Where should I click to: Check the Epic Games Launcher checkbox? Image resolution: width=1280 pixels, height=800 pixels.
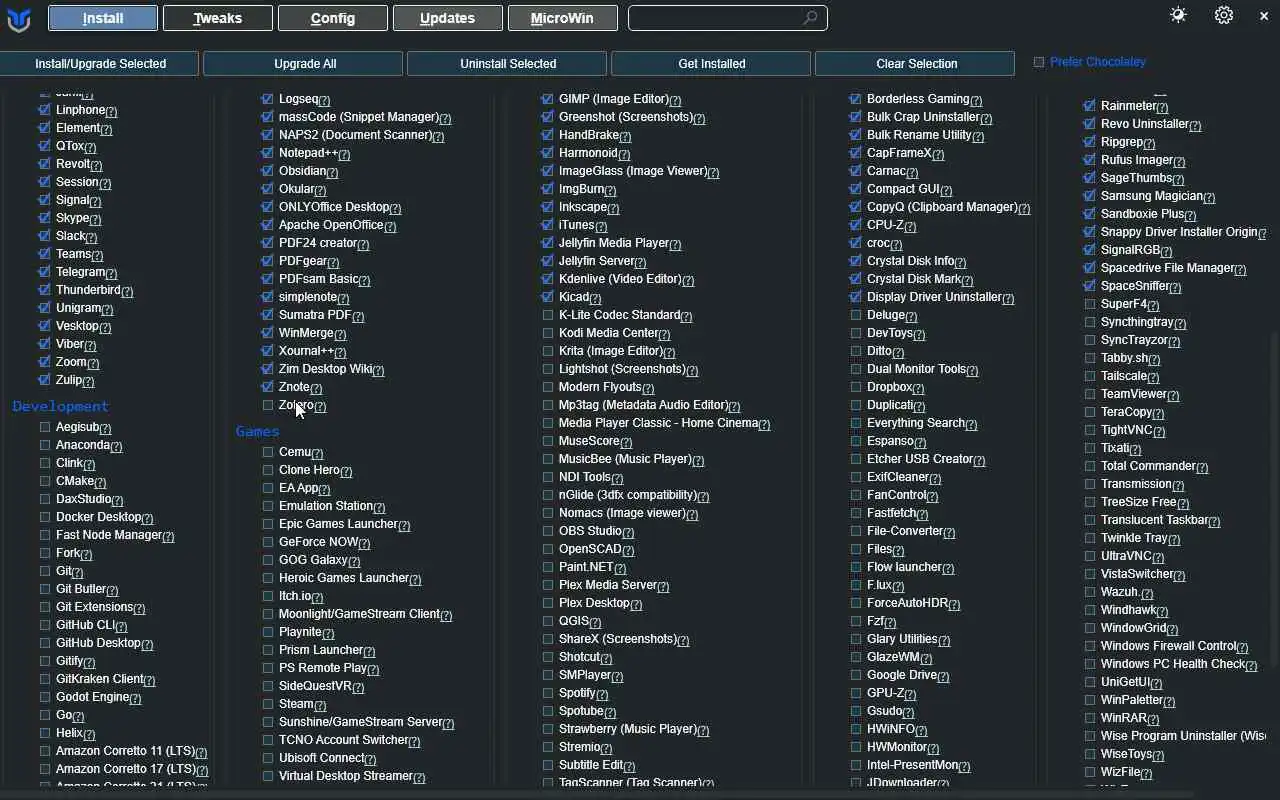(268, 524)
